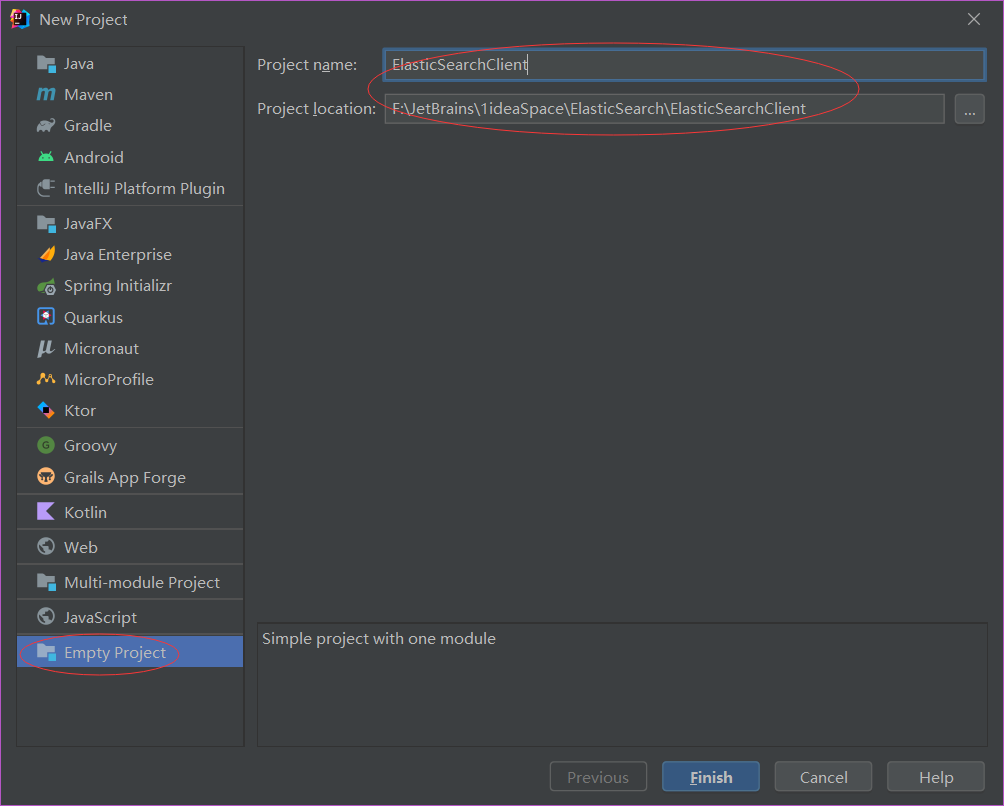Choose 'Ktor' project type
The height and width of the screenshot is (806, 1004).
click(80, 411)
